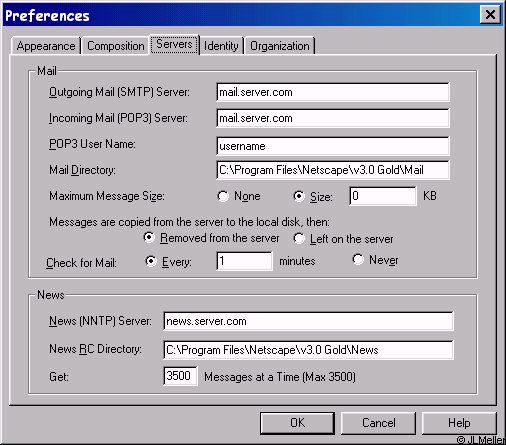Click the News NNTP Server field

[308, 321]
